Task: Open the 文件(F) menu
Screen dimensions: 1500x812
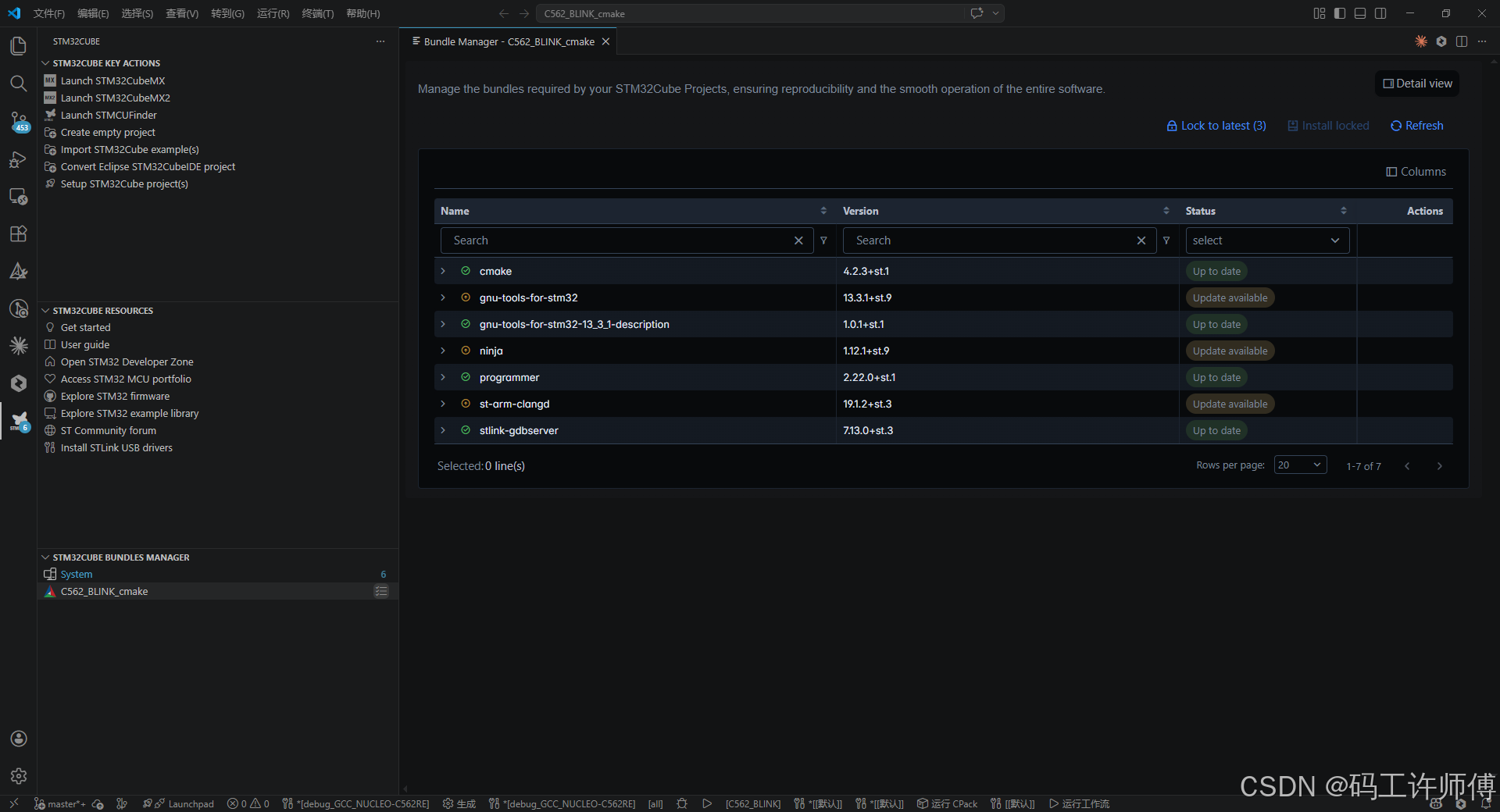Action: click(49, 13)
